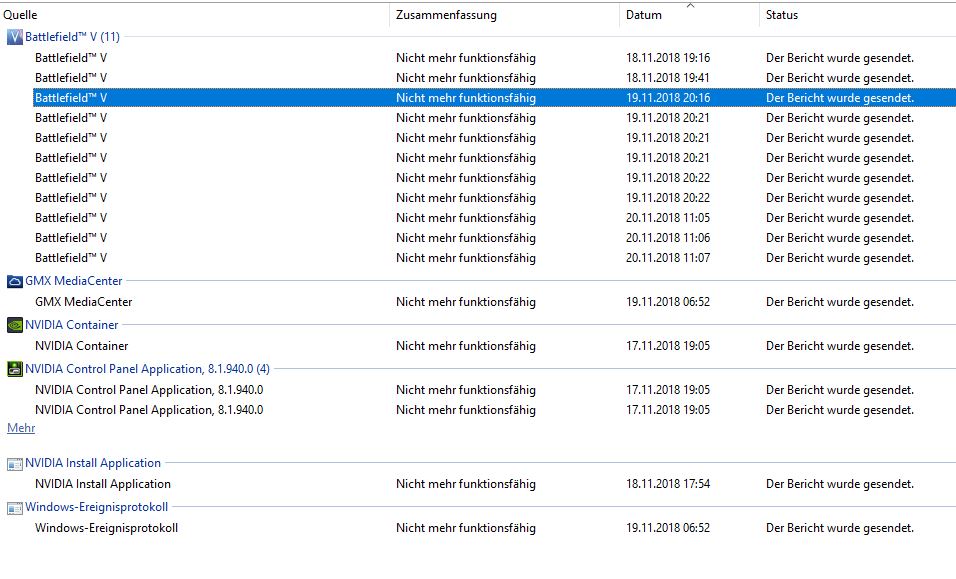Click the Status column header
Viewport: 956px width, 579px height.
858,15
